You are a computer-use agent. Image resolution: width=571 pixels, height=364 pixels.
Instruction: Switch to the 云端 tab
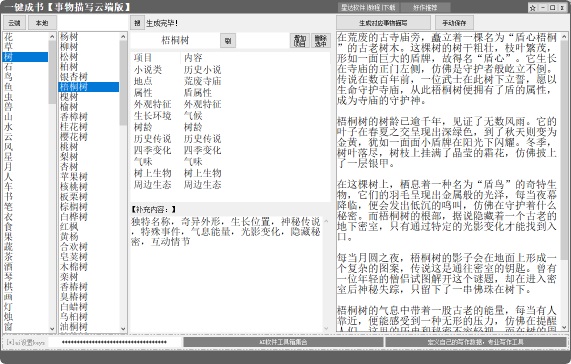(x=14, y=23)
